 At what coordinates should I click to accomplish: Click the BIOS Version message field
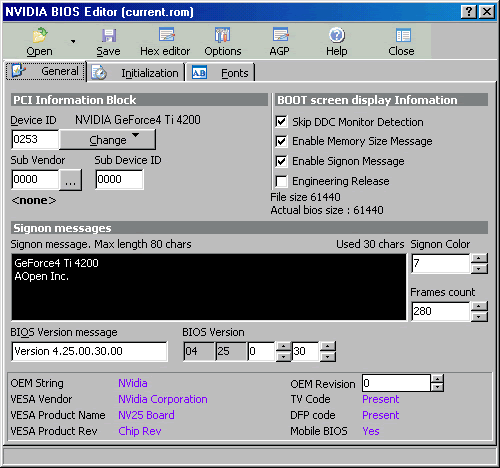[89, 351]
